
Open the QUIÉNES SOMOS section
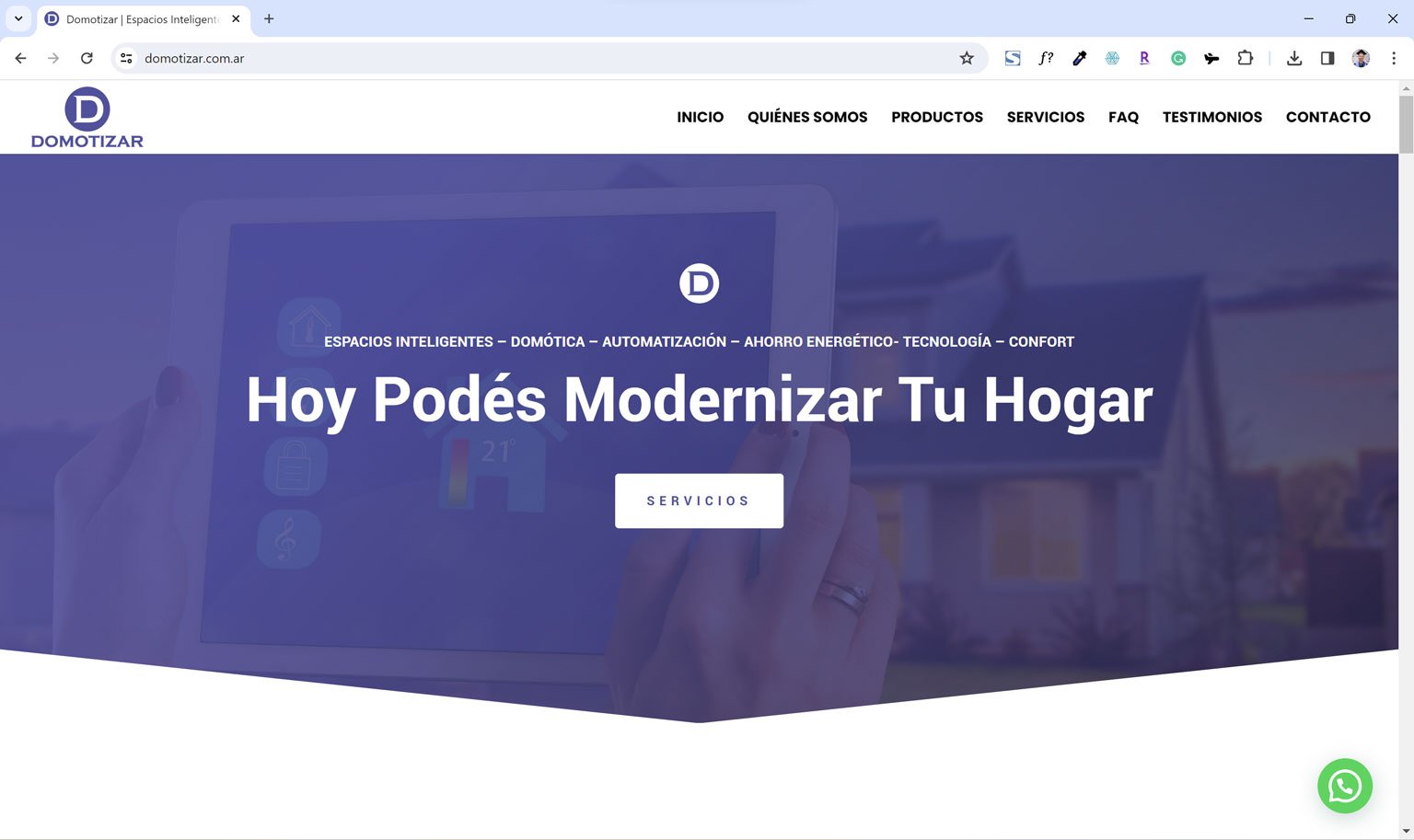(806, 117)
